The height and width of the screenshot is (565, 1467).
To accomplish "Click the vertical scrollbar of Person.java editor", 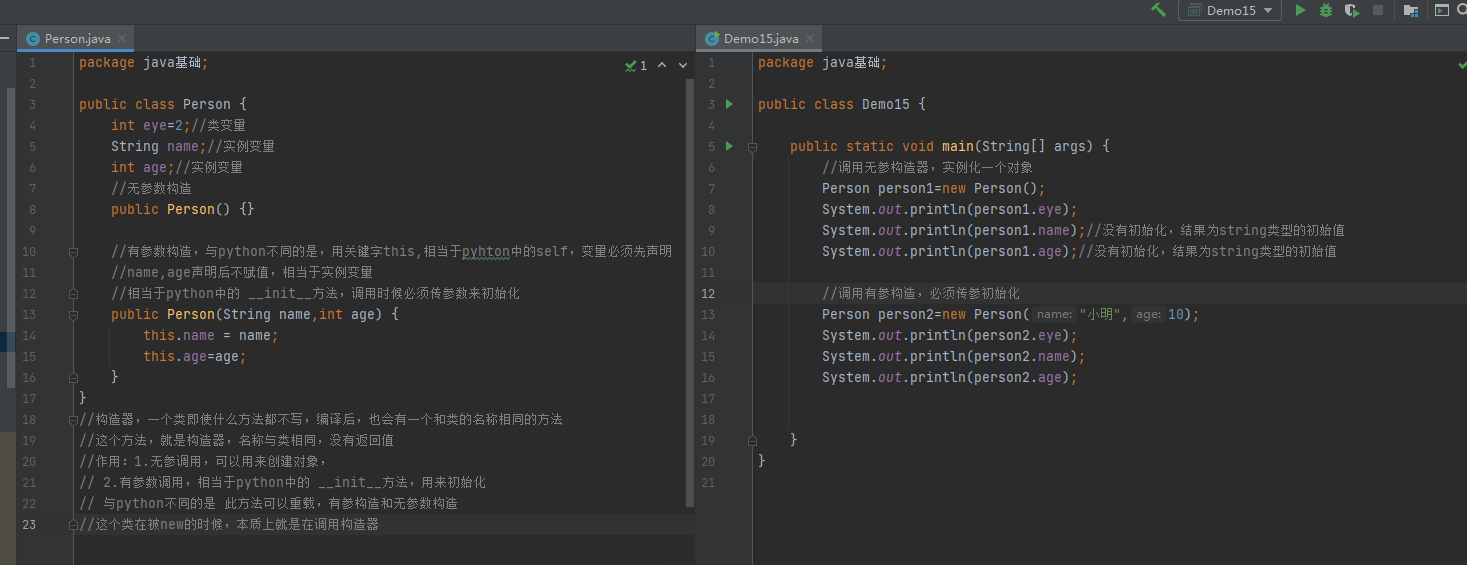I will pos(690,293).
